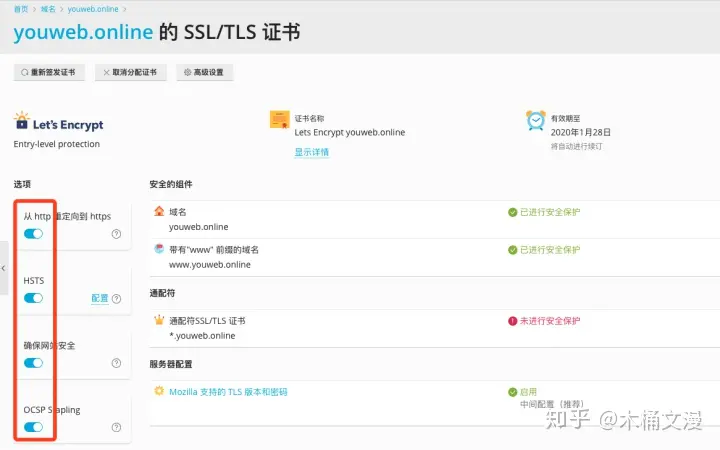Click the globe icon beside www prefix domain
This screenshot has height=450, width=720.
pos(159,249)
